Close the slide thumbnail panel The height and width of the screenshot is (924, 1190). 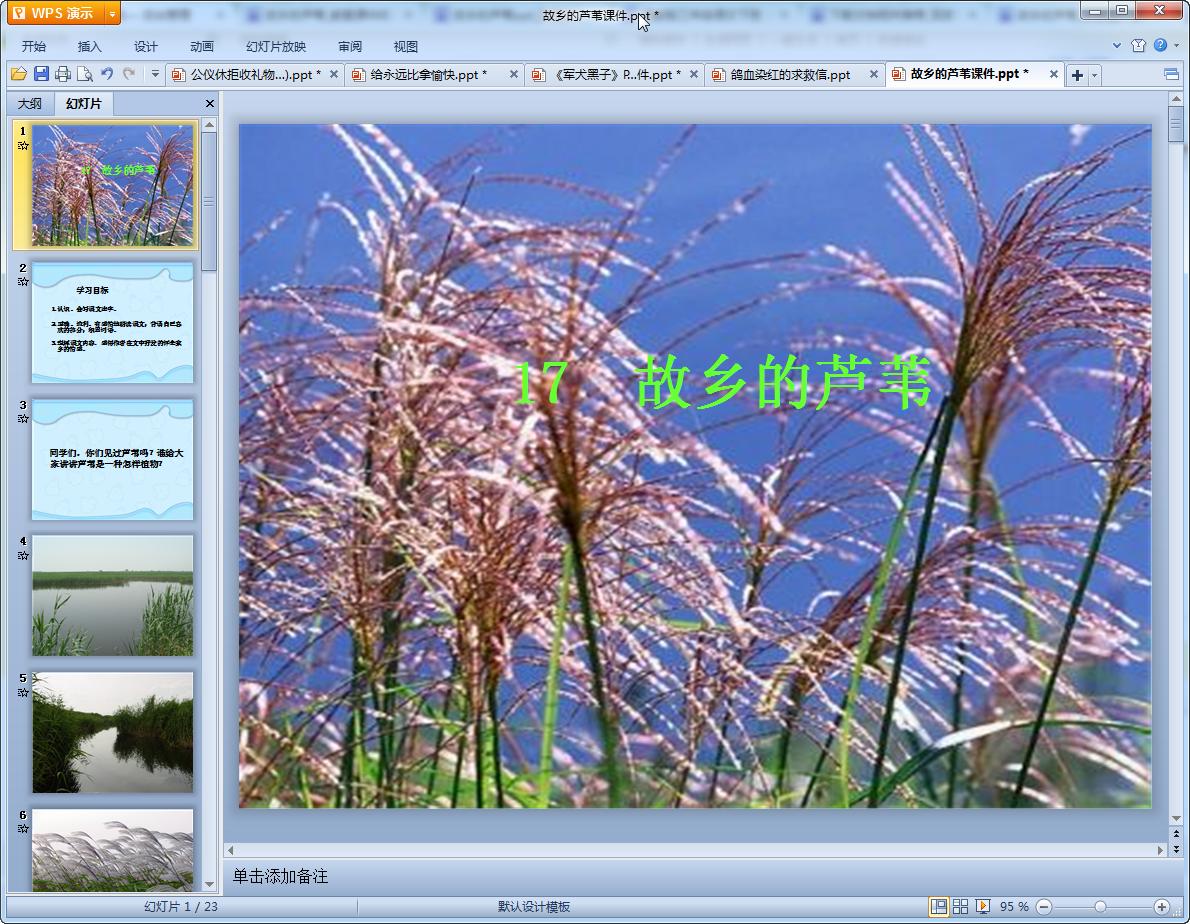tap(209, 104)
